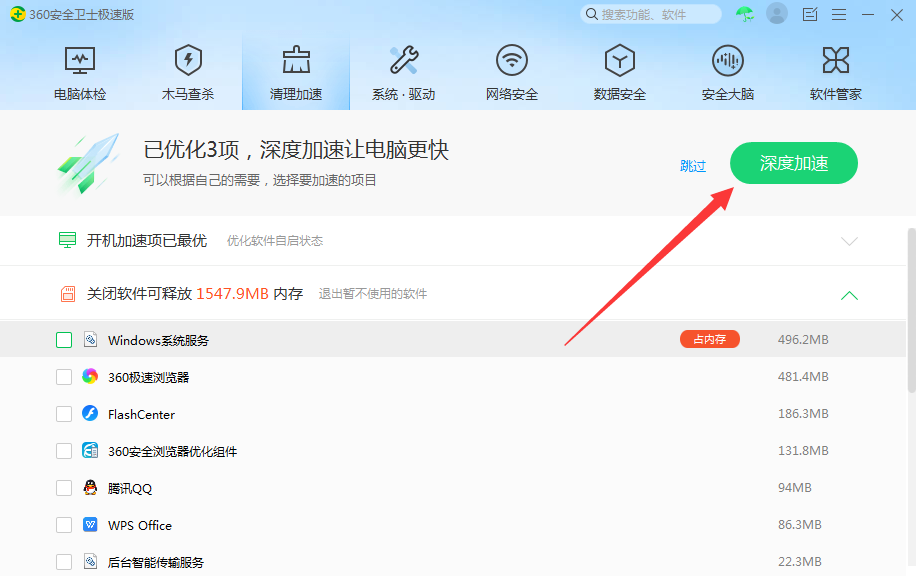Open the 安全大脑 icon
The height and width of the screenshot is (576, 916).
point(728,60)
